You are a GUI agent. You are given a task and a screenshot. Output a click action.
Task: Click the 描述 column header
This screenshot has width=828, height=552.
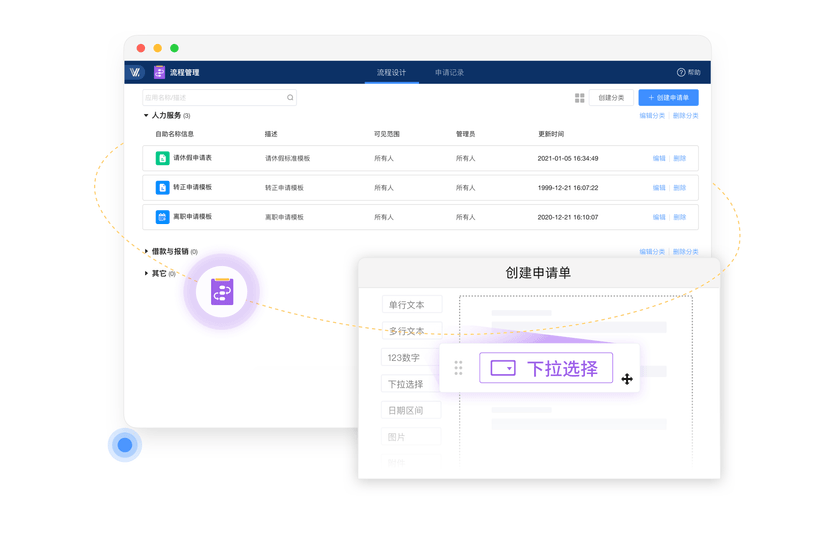pos(271,134)
